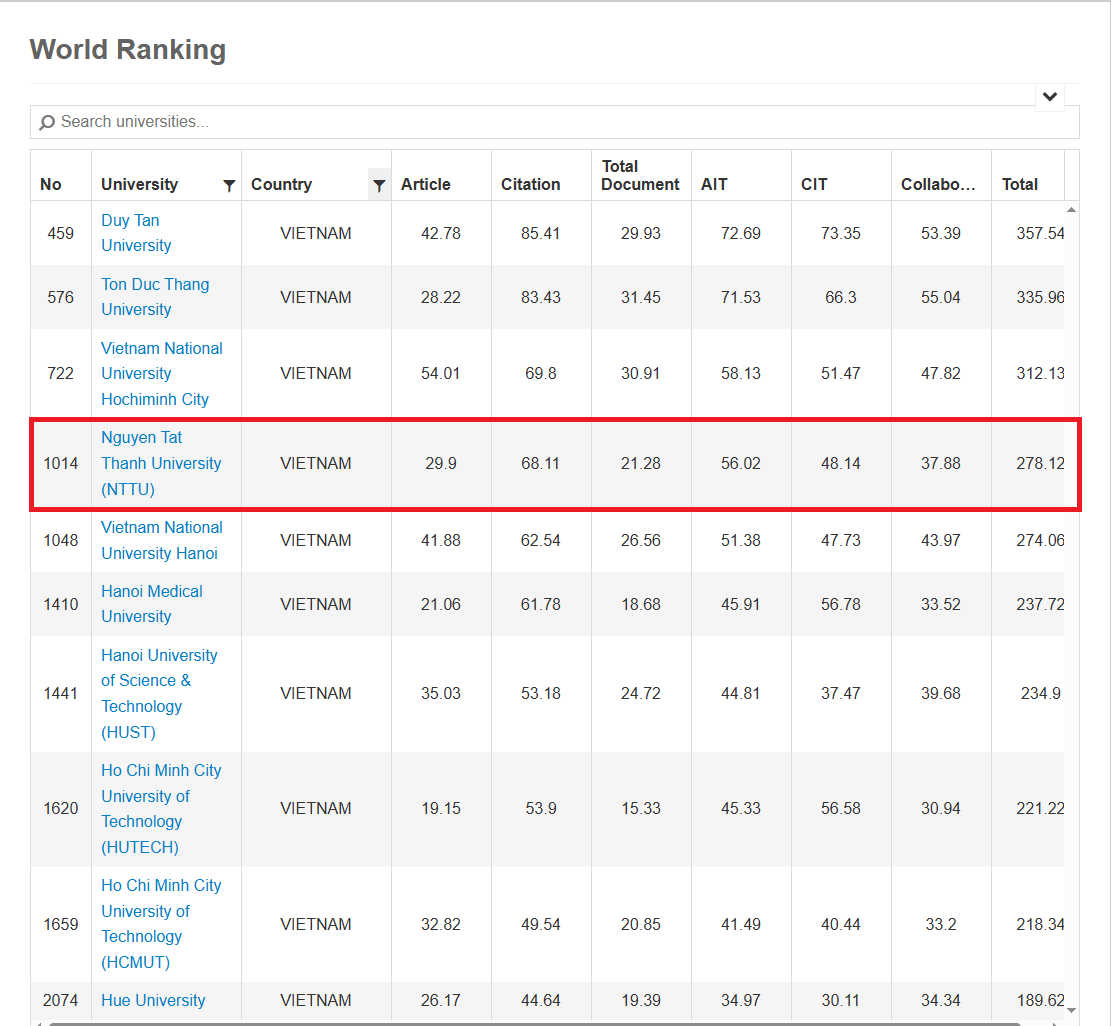
Task: Open Vietnam National University Hanoi link
Action: [x=162, y=540]
